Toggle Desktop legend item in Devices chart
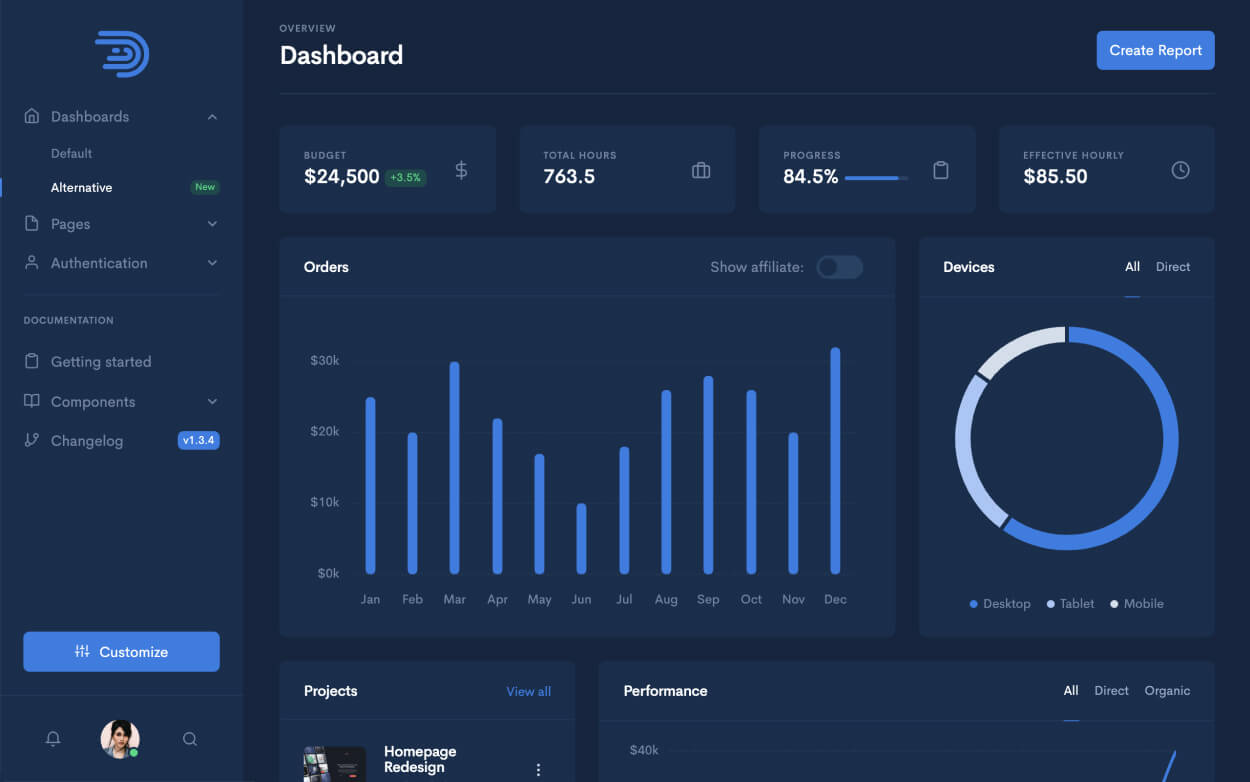This screenshot has height=782, width=1250. point(1000,604)
